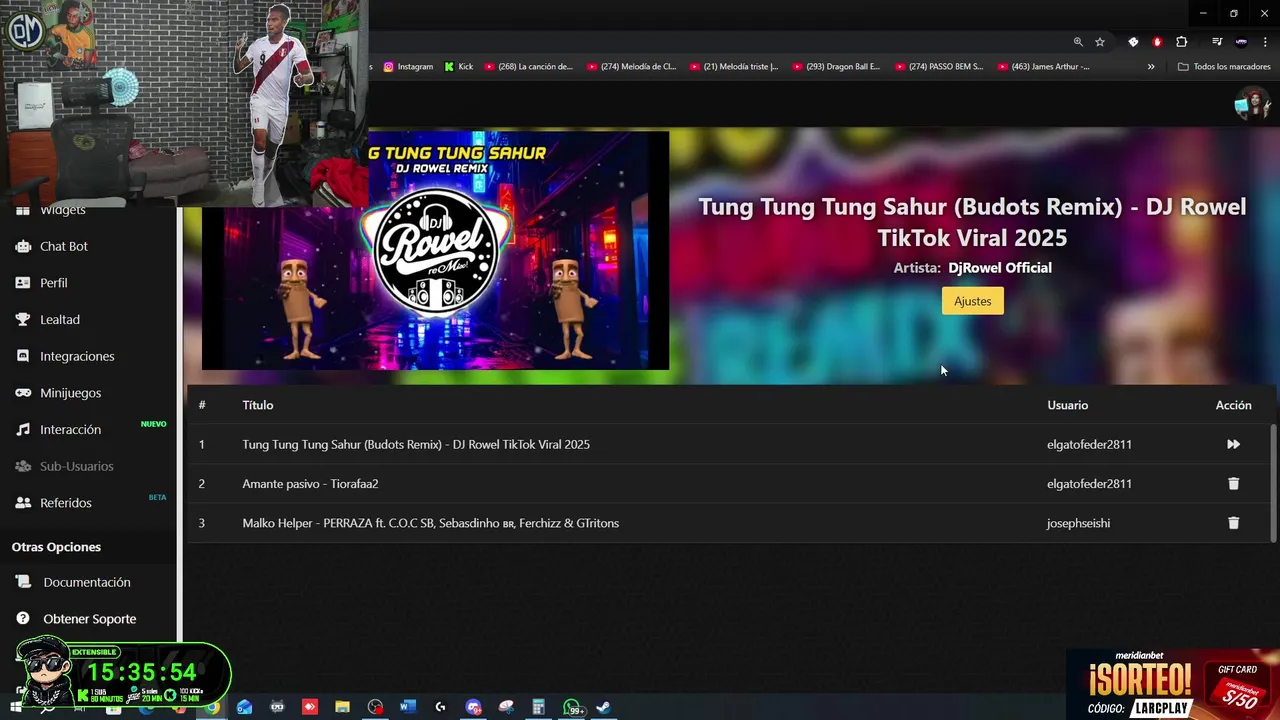Click the 'Usuario' column header
The image size is (1280, 720).
point(1067,405)
